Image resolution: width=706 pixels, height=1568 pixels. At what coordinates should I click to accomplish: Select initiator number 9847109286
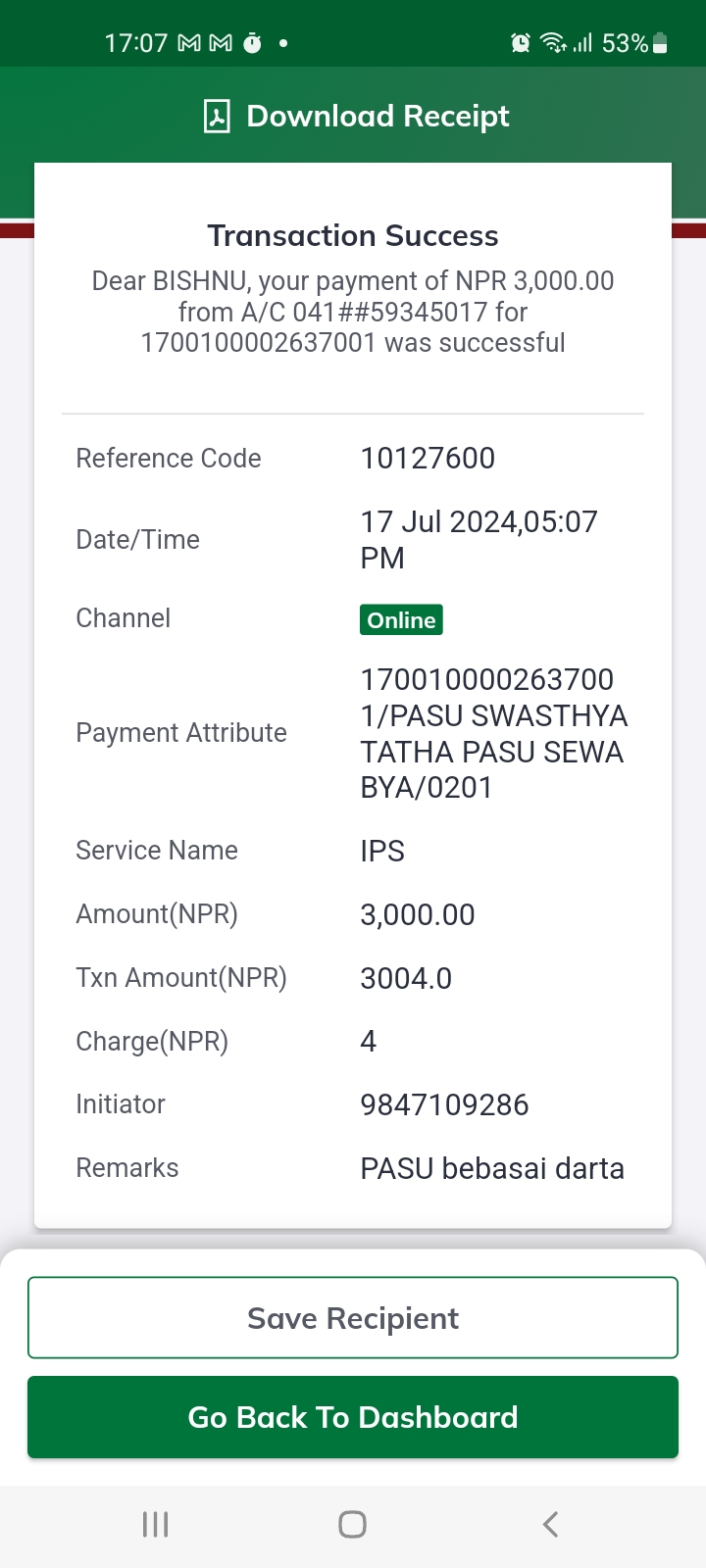pos(444,1104)
